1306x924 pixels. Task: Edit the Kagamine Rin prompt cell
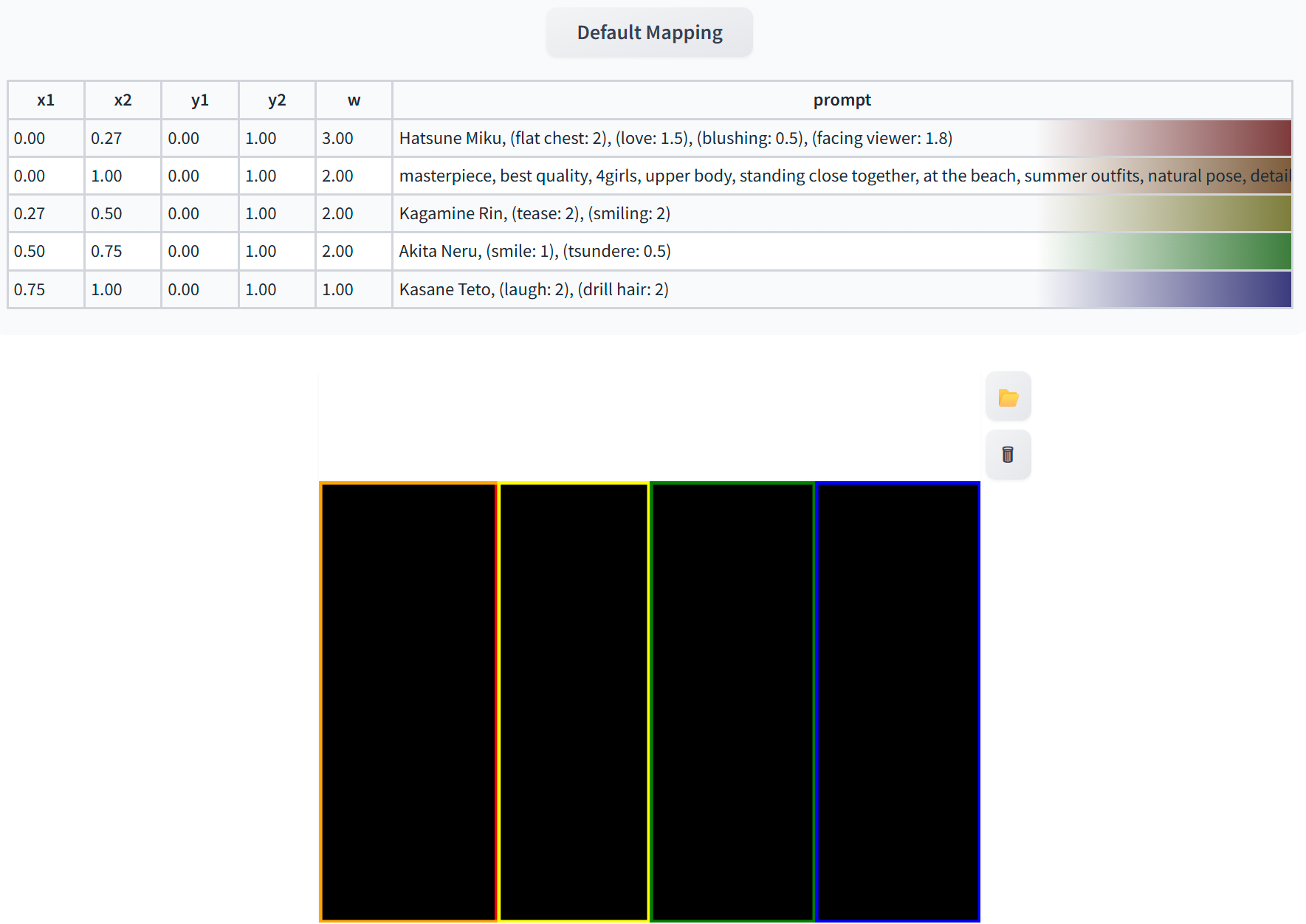[842, 213]
